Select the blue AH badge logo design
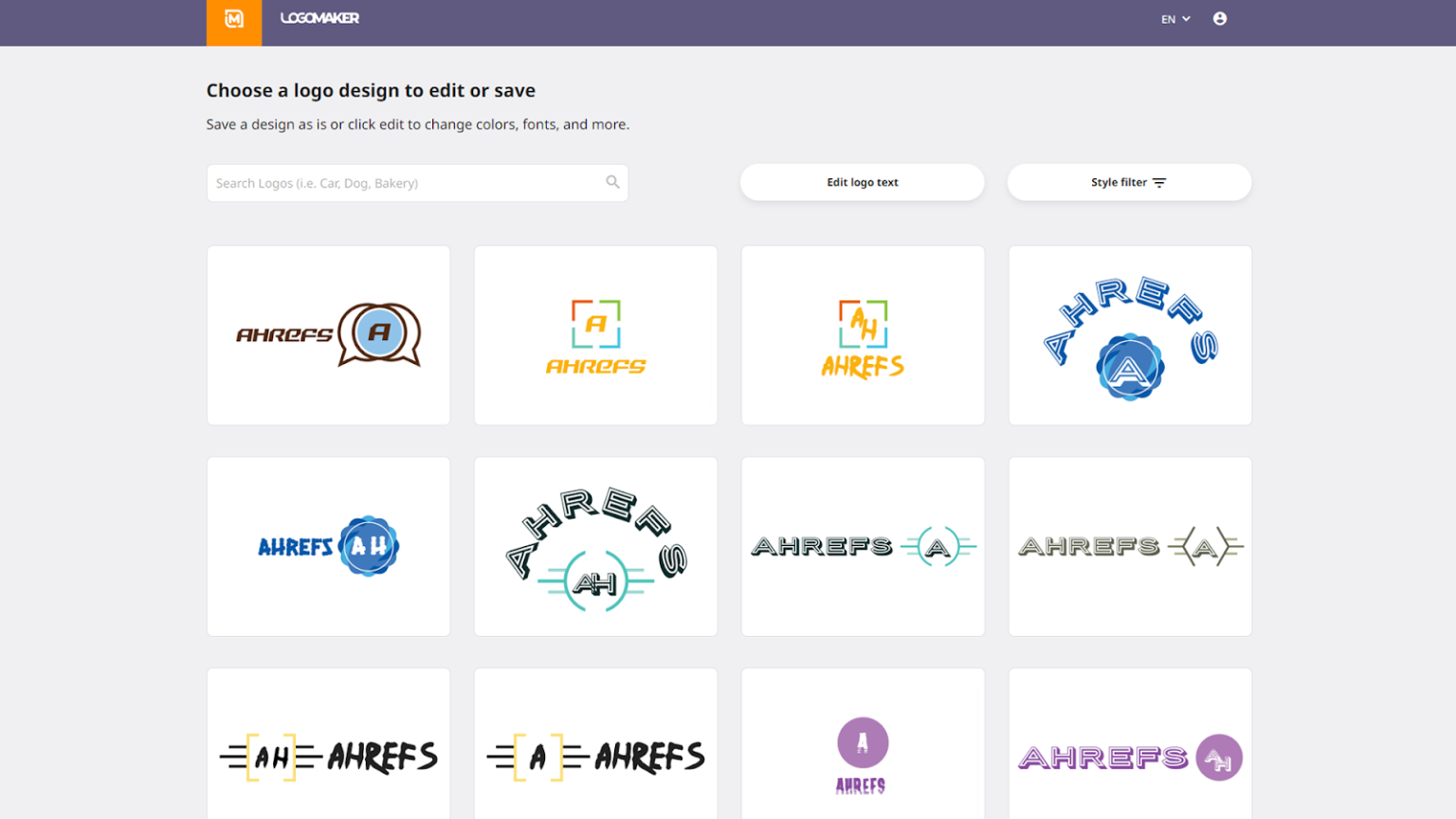Screen dimensions: 1456x819 (x=328, y=546)
